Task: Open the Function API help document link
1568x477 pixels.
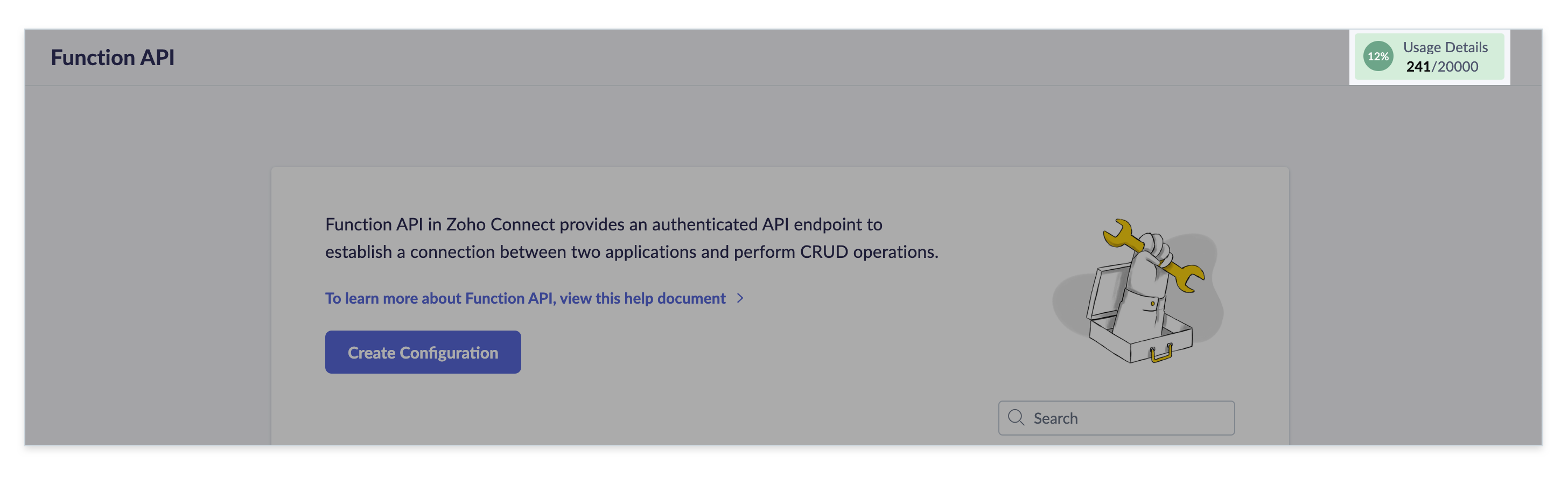Action: coord(524,298)
